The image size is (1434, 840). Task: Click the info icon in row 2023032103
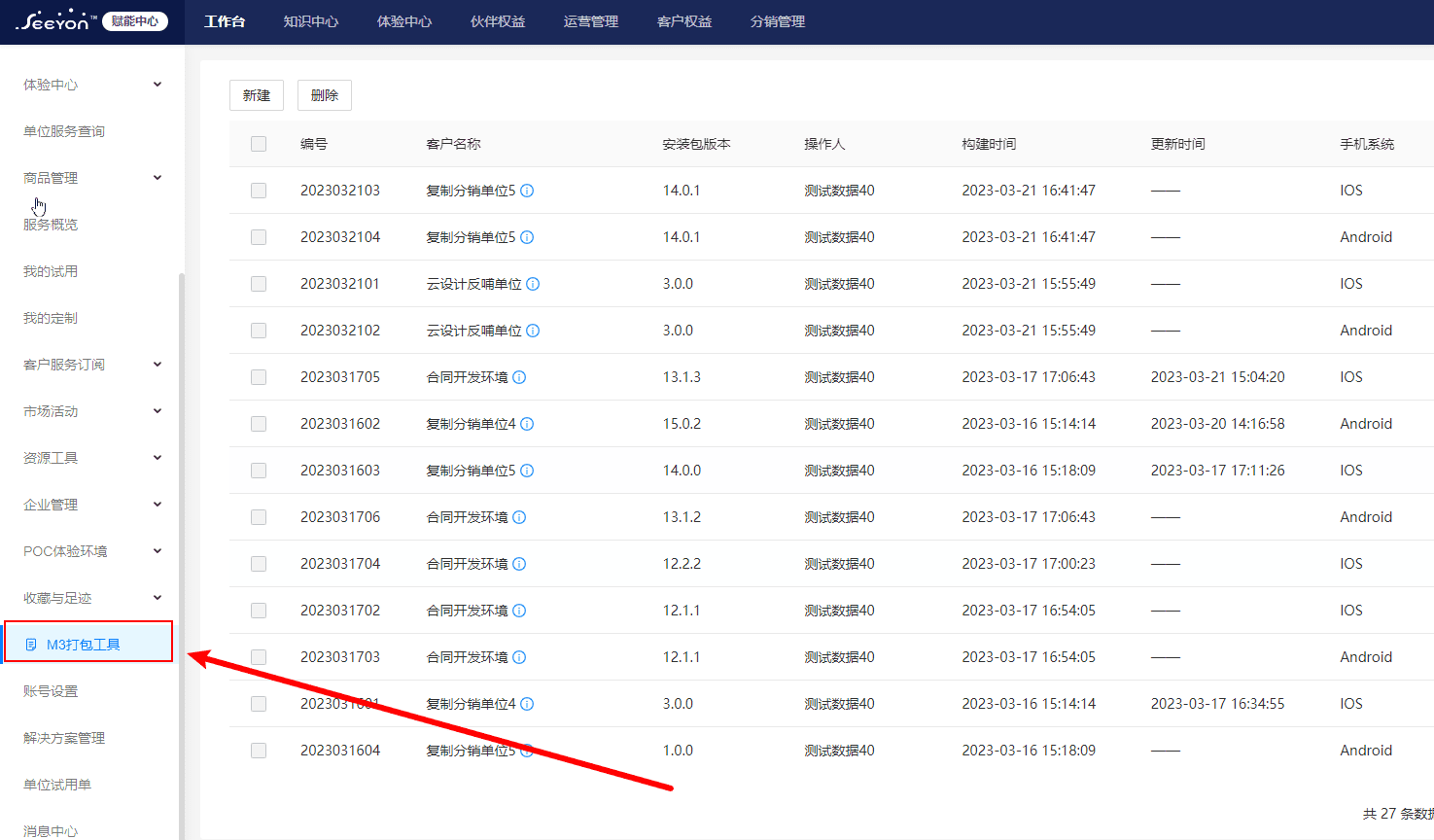527,191
